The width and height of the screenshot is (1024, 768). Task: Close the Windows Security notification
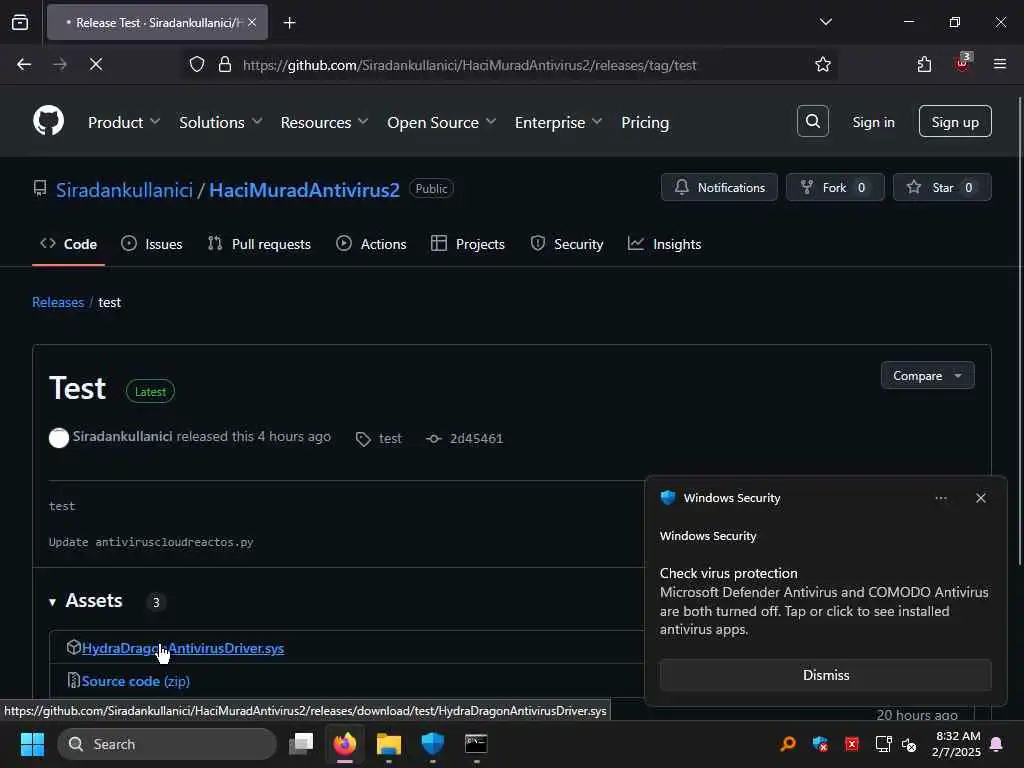[980, 498]
